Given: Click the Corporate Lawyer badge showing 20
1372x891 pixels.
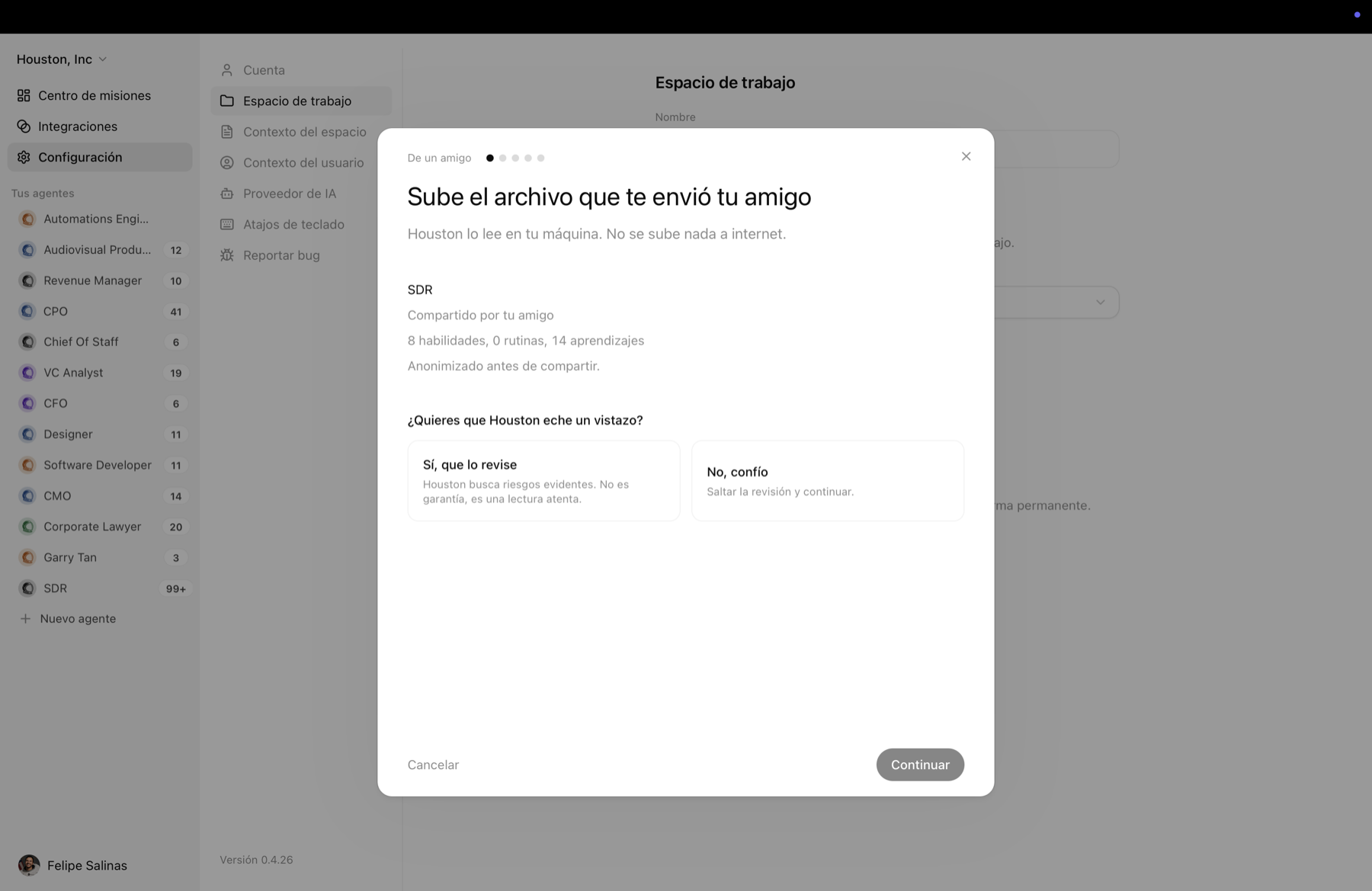Looking at the screenshot, I should tap(176, 527).
